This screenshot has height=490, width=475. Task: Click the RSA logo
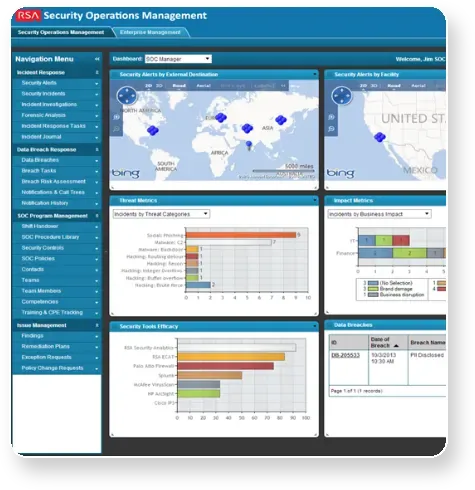pyautogui.click(x=28, y=16)
